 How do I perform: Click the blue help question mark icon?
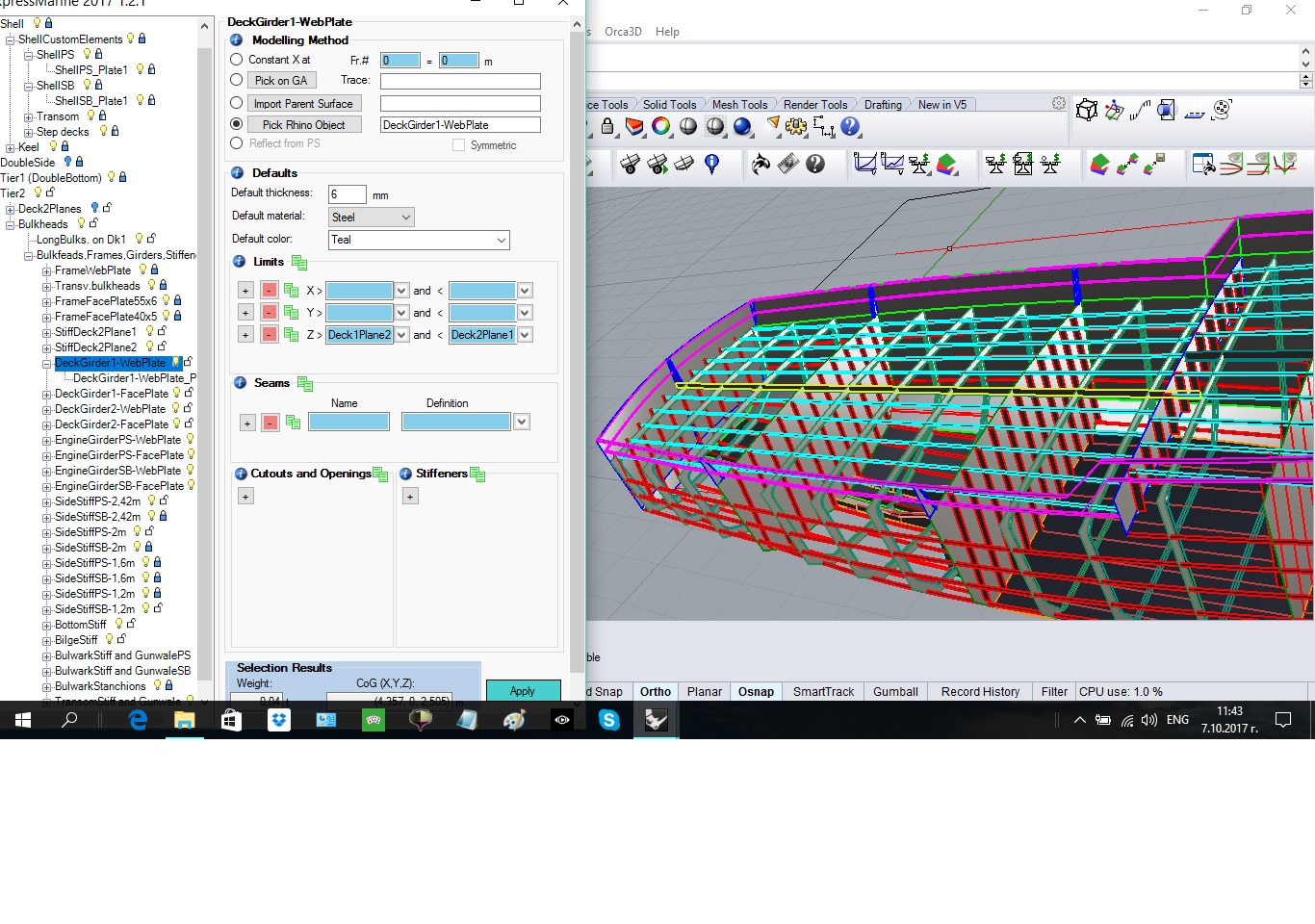[x=850, y=126]
